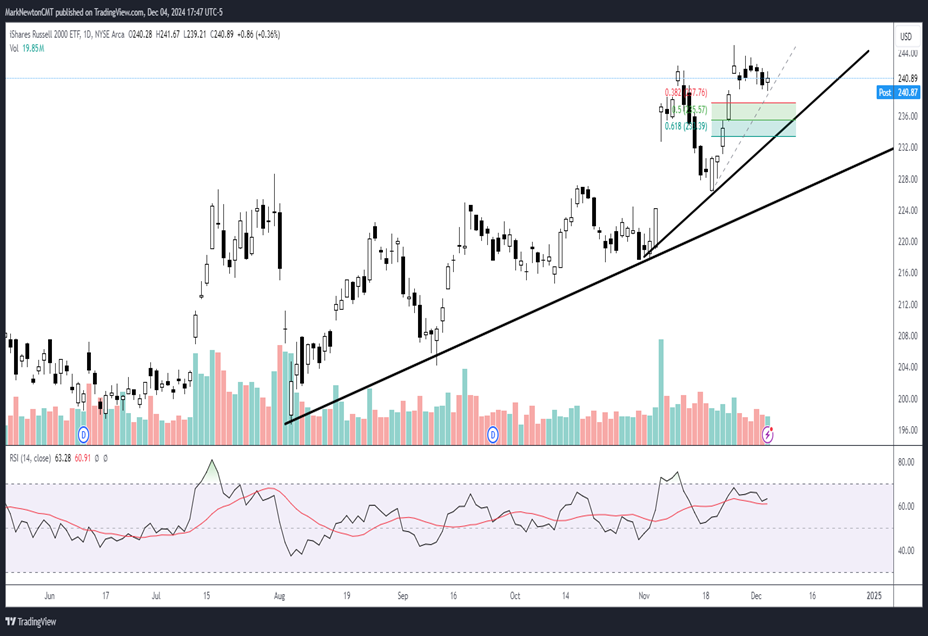Click the dividend D marker in June
The height and width of the screenshot is (636, 928).
84,434
